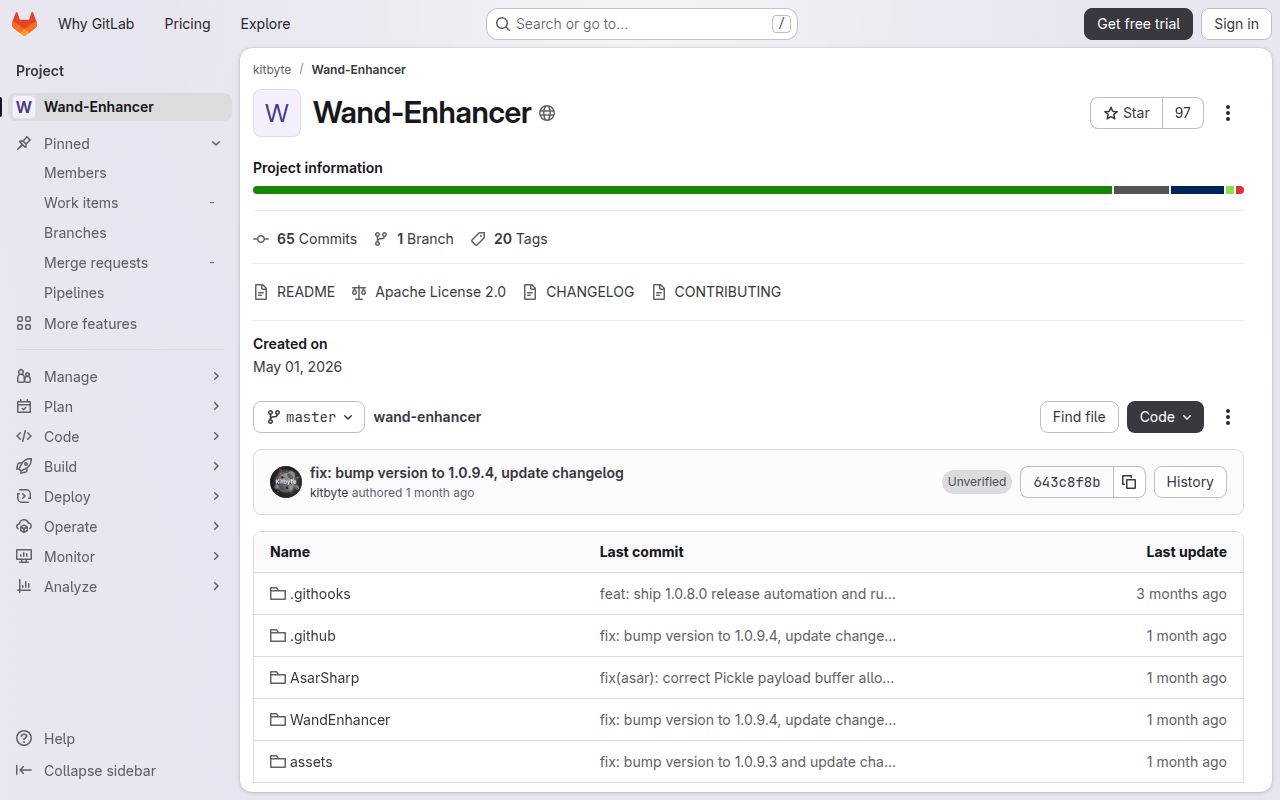Click the Operate cloud gear icon

click(24, 527)
